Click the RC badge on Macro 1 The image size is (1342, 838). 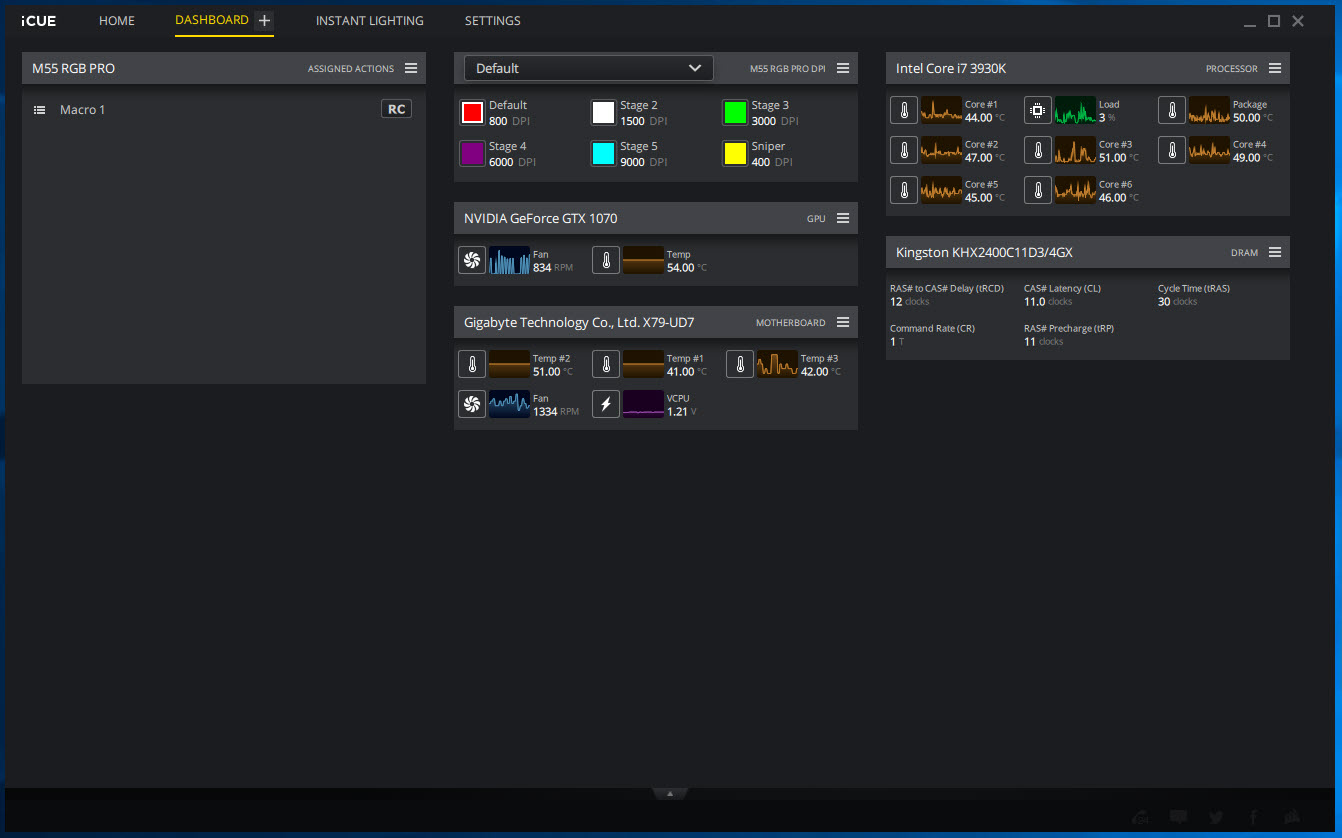click(397, 109)
